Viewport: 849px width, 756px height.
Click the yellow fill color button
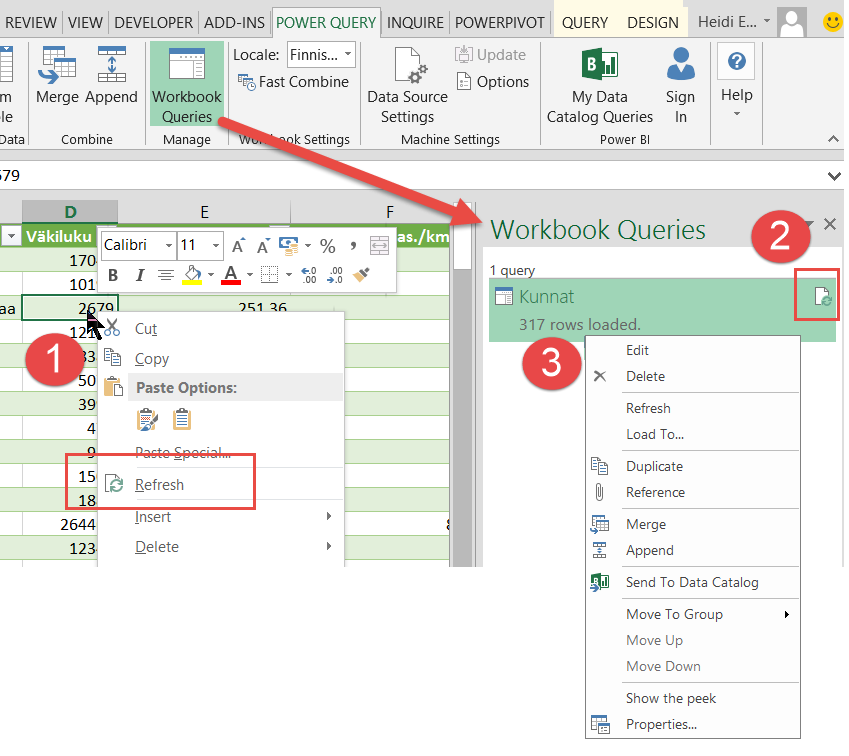pos(189,275)
